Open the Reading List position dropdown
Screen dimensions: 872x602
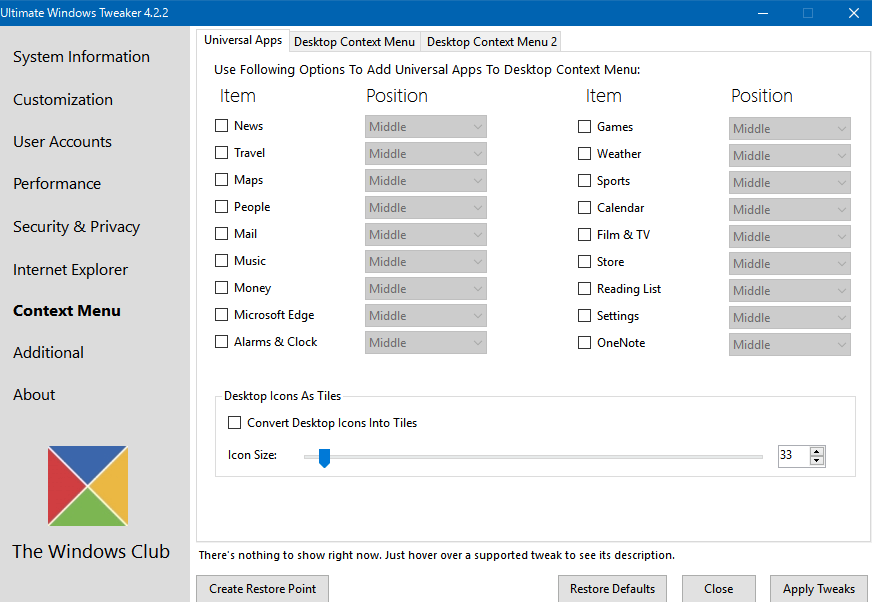click(x=790, y=290)
